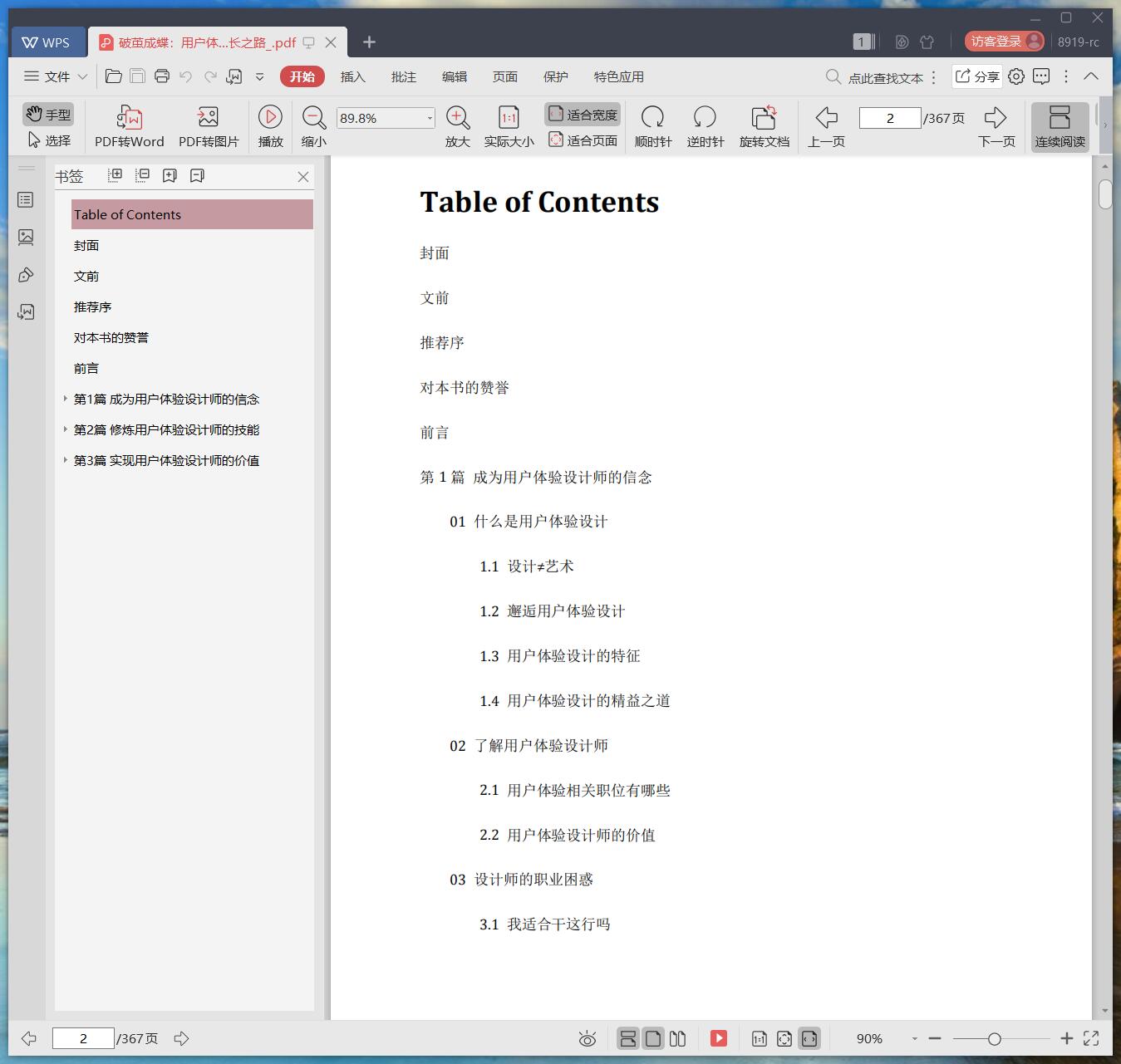
Task: Switch to 保护 ribbon tab
Action: [555, 76]
